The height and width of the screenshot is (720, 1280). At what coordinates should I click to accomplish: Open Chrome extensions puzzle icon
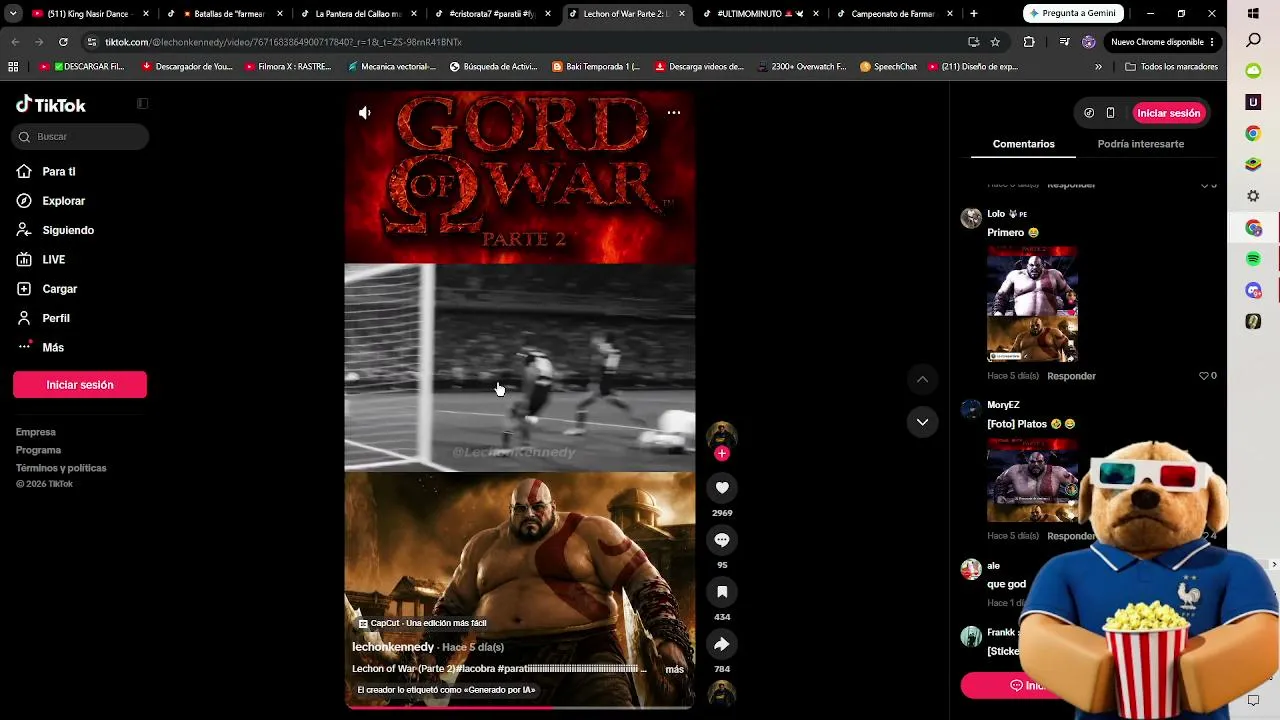coord(1029,42)
